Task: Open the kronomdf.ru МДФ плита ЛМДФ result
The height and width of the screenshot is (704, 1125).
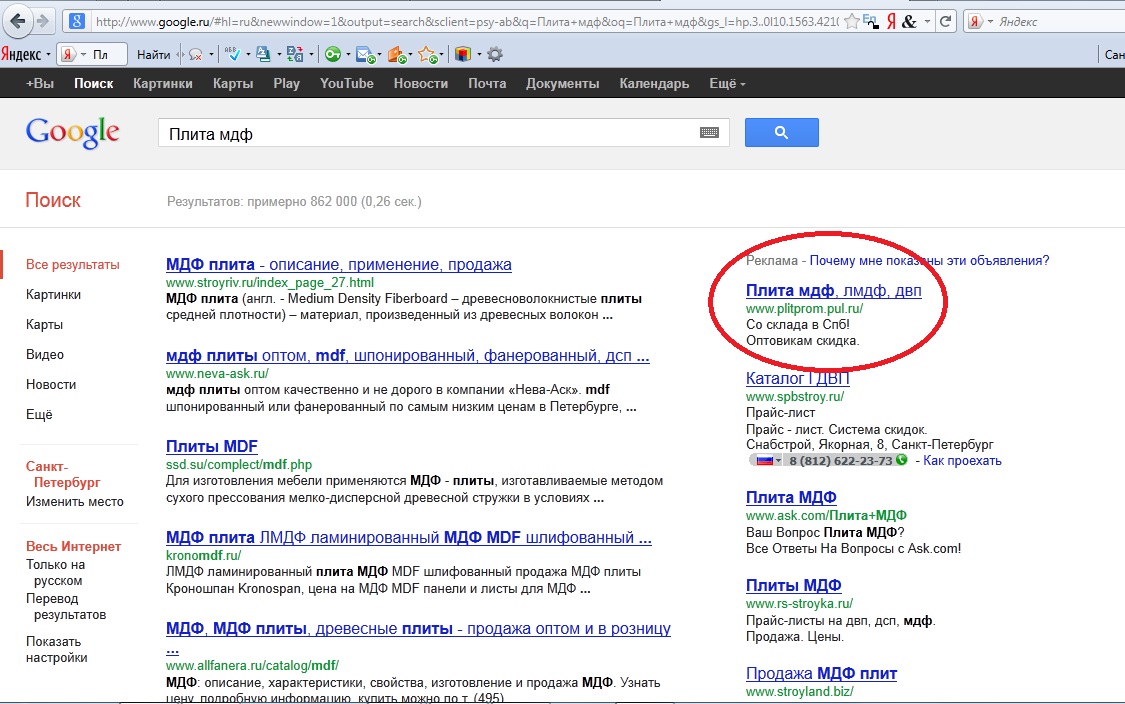Action: [x=408, y=538]
